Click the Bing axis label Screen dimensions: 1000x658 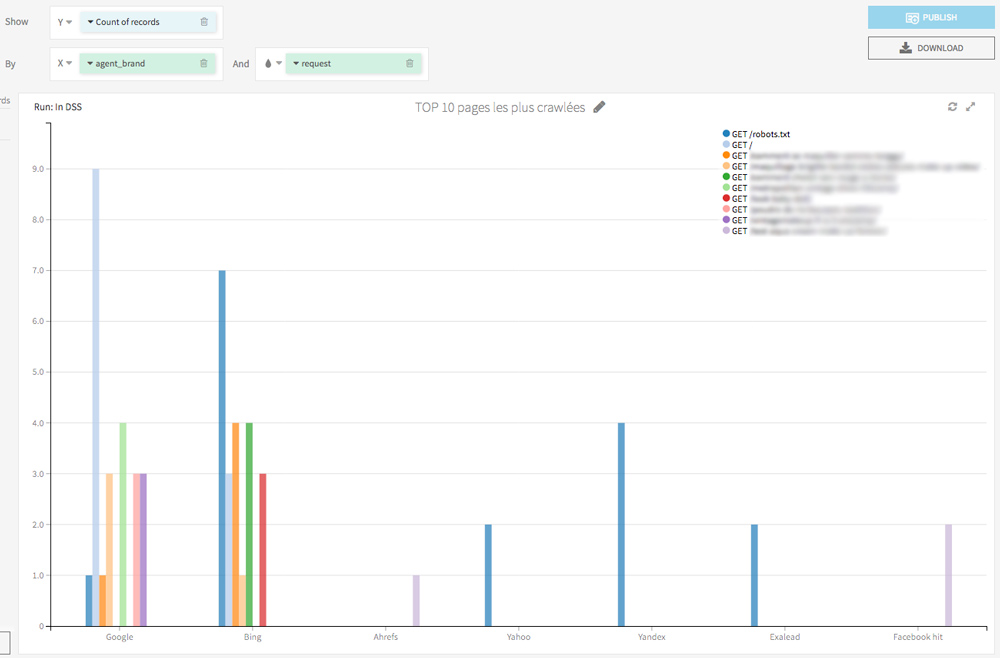pyautogui.click(x=253, y=637)
